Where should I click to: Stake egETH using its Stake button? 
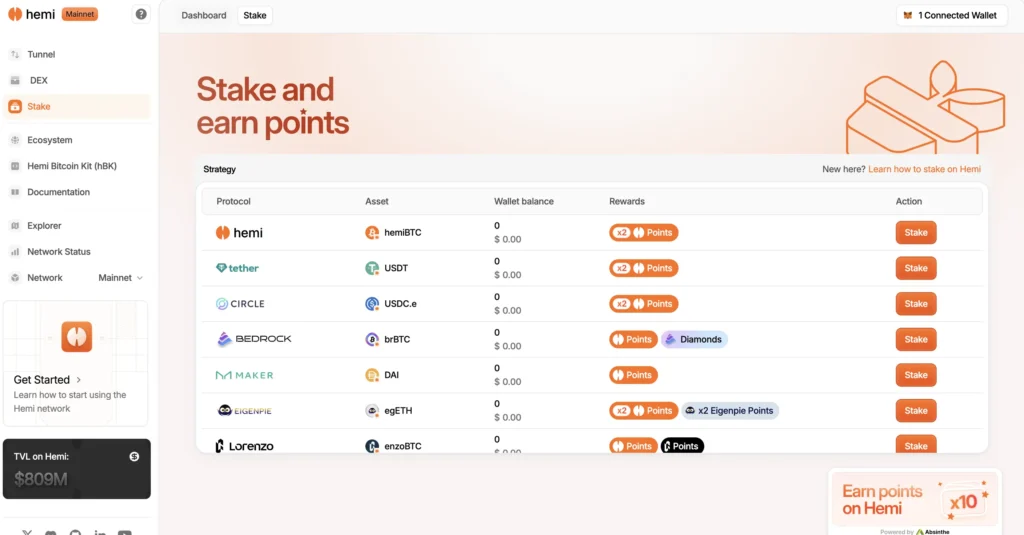pos(916,410)
